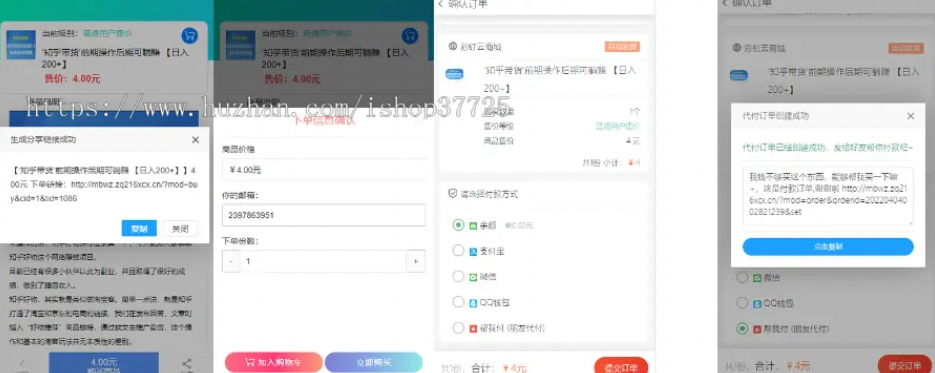Tap the 加入购物车 button

[x=274, y=362]
